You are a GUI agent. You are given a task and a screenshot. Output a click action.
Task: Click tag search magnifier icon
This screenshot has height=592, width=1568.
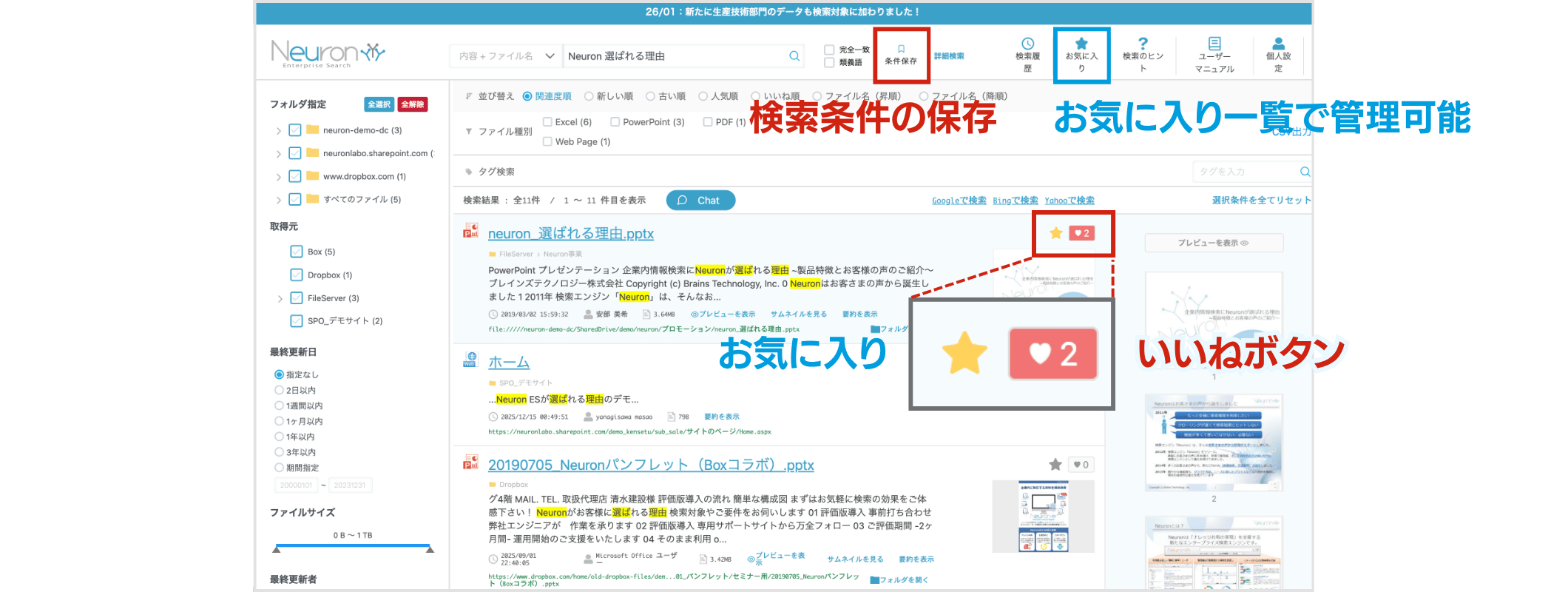1305,172
